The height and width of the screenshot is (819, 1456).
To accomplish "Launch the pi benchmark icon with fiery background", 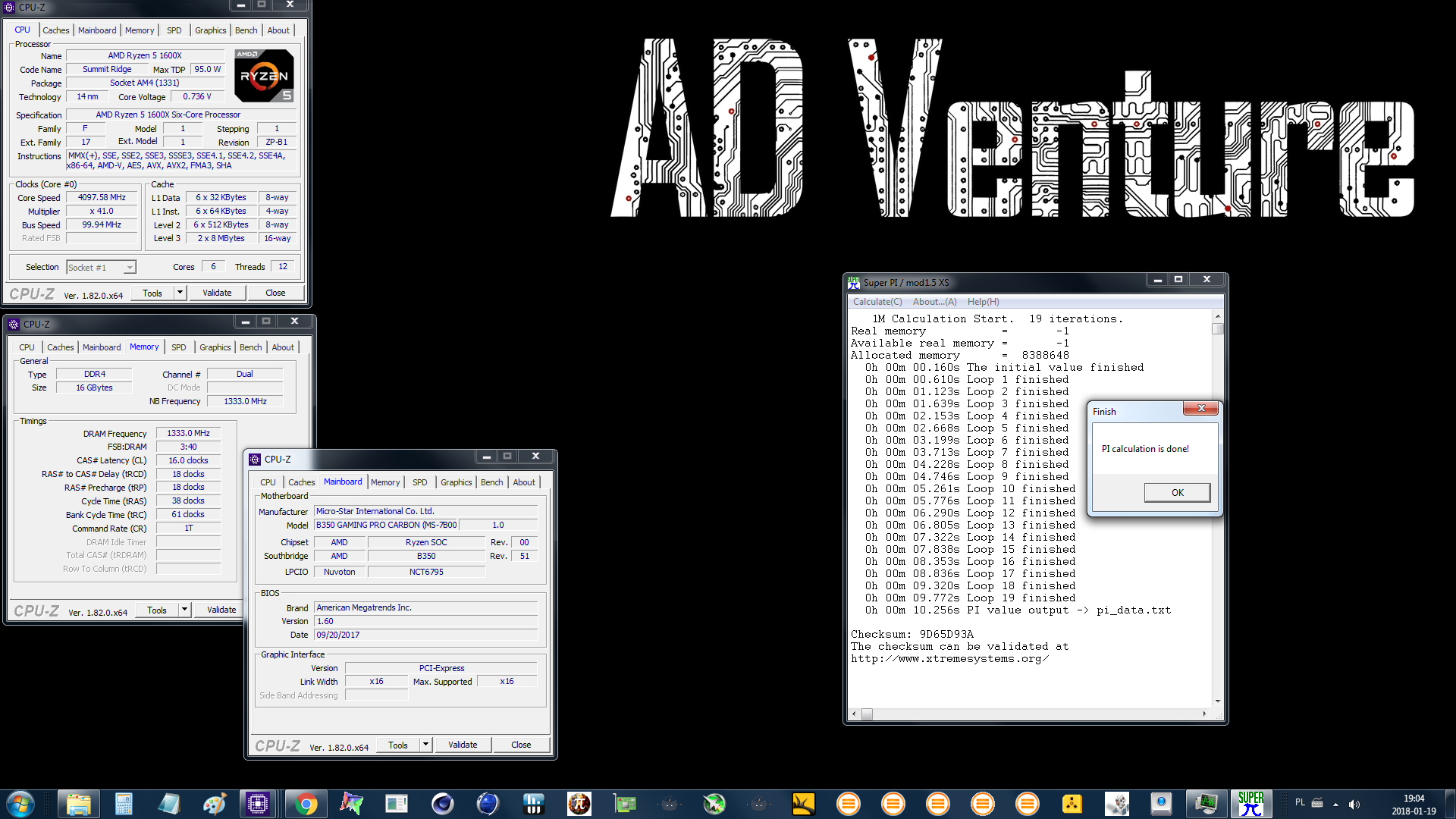I will (x=579, y=804).
